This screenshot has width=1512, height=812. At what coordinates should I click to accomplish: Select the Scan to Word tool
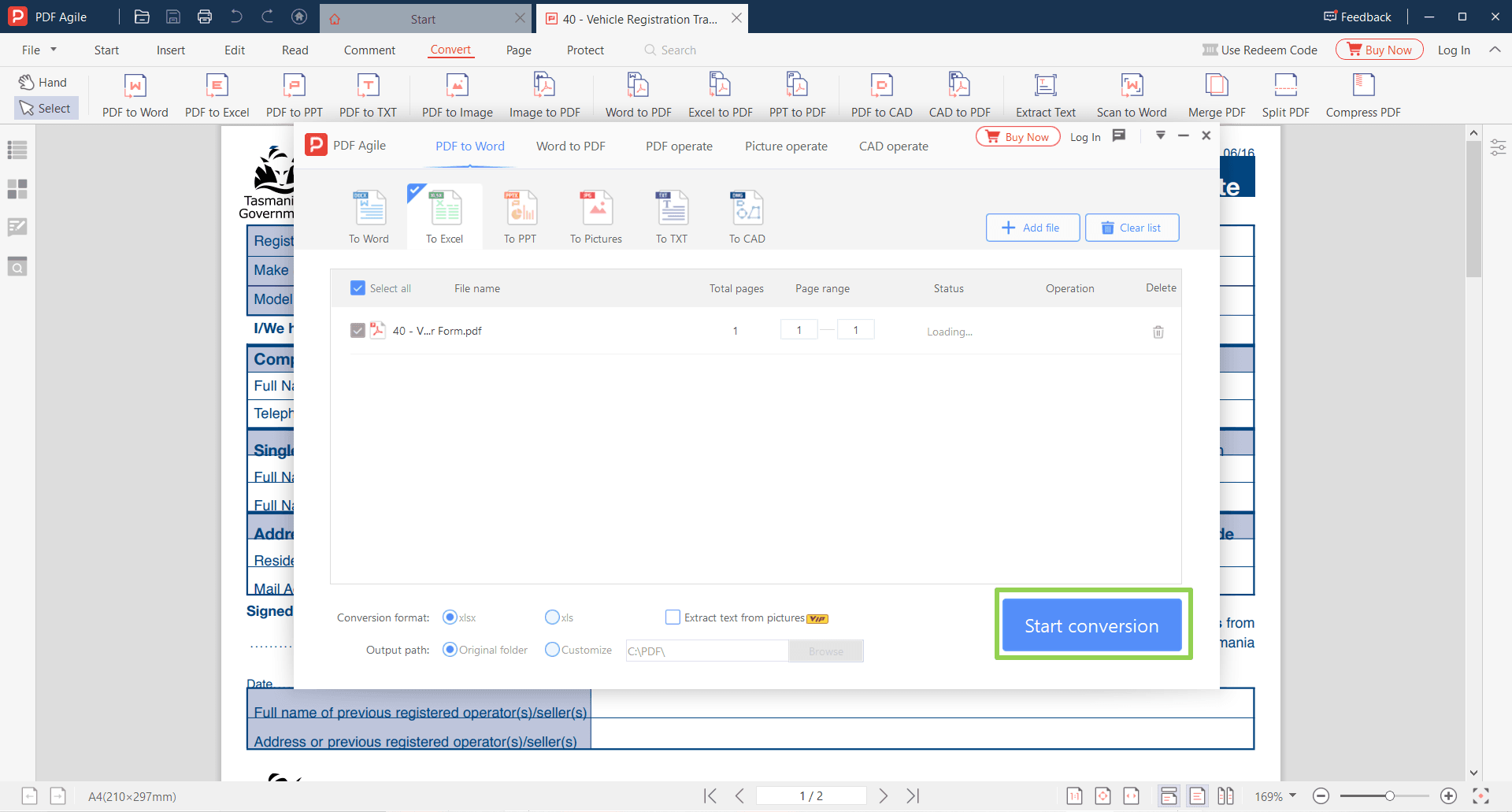click(1131, 93)
